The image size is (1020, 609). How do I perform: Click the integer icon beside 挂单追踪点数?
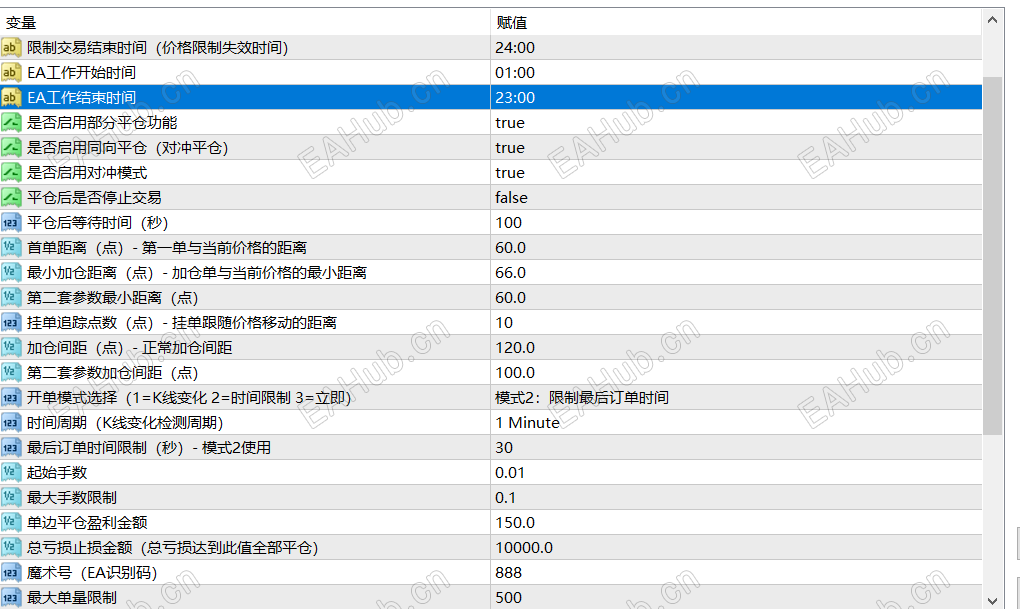(x=11, y=322)
